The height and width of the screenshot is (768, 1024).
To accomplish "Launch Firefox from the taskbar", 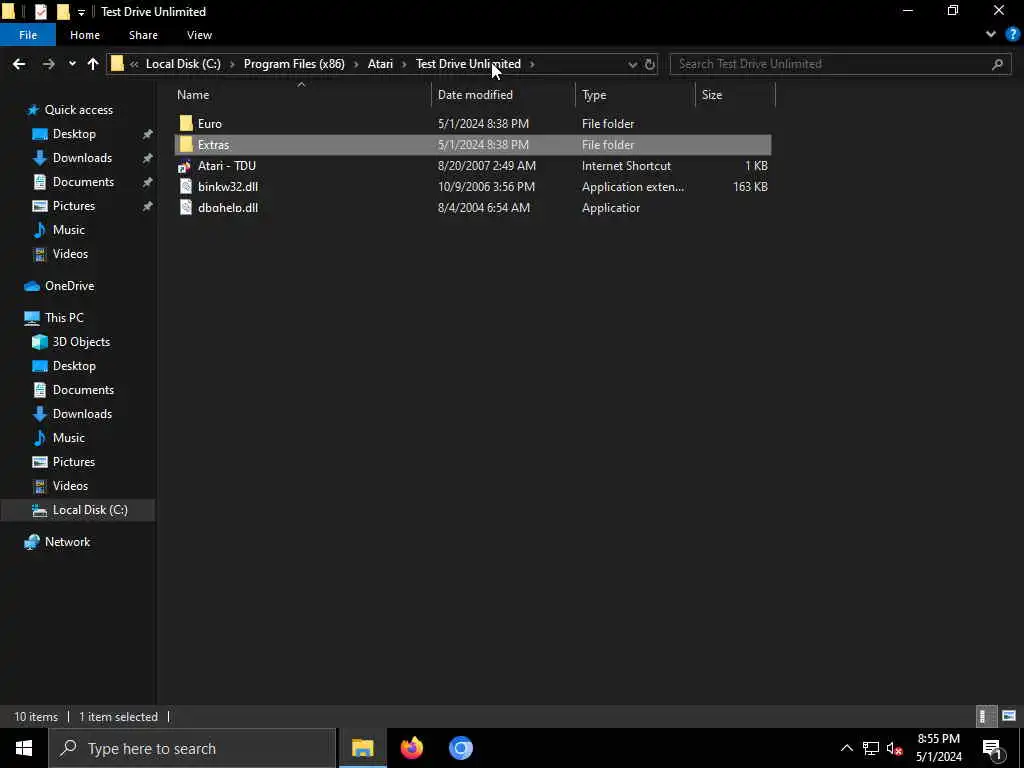I will click(411, 748).
